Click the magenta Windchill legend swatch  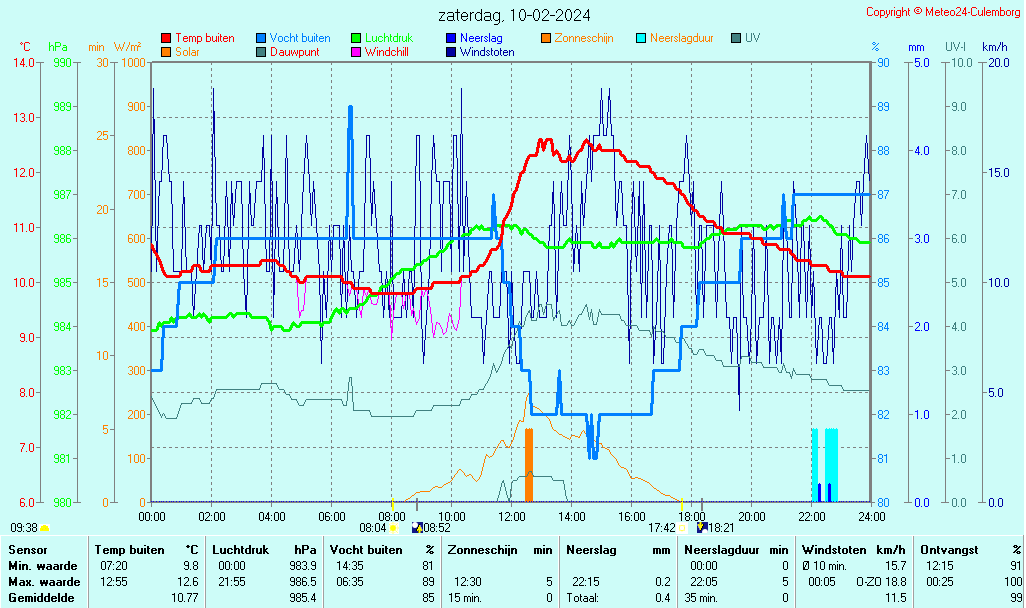click(356, 52)
